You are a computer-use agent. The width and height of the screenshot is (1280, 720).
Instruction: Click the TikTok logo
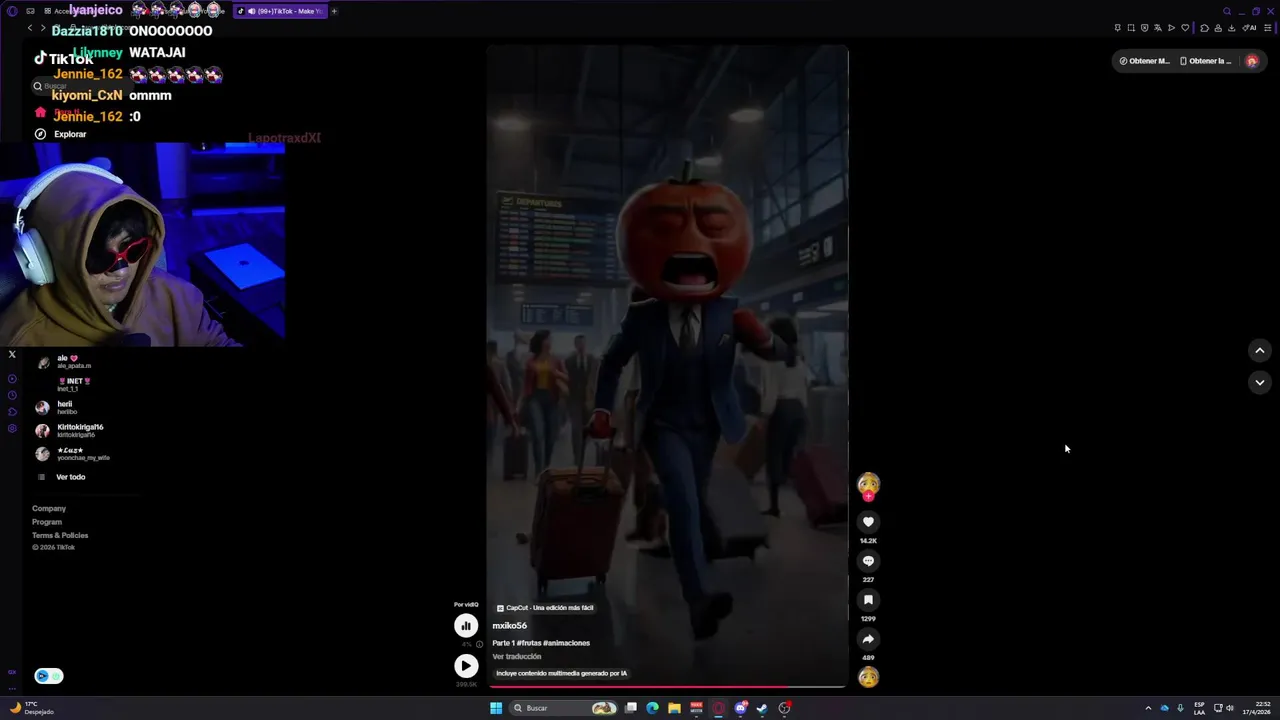[x=63, y=59]
